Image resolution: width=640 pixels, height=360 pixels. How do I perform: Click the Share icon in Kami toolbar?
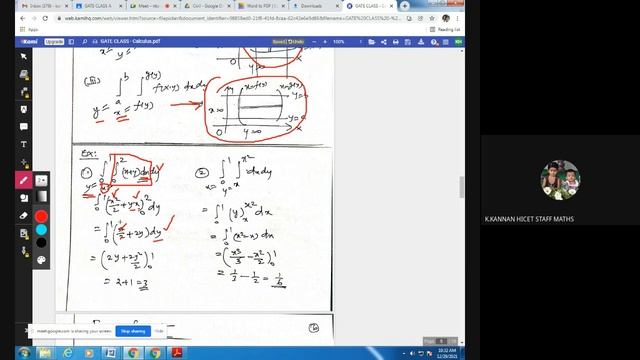click(384, 42)
